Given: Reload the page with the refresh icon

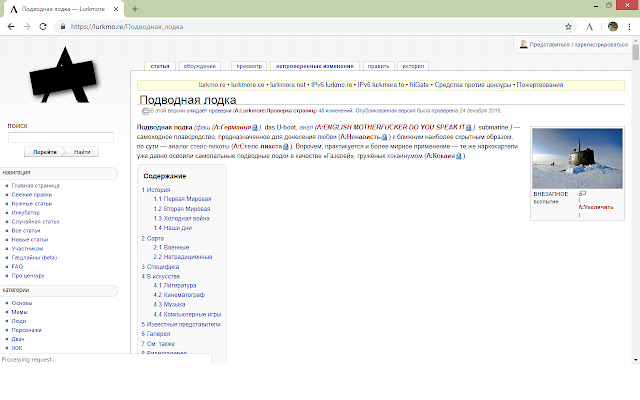Looking at the screenshot, I should point(43,27).
